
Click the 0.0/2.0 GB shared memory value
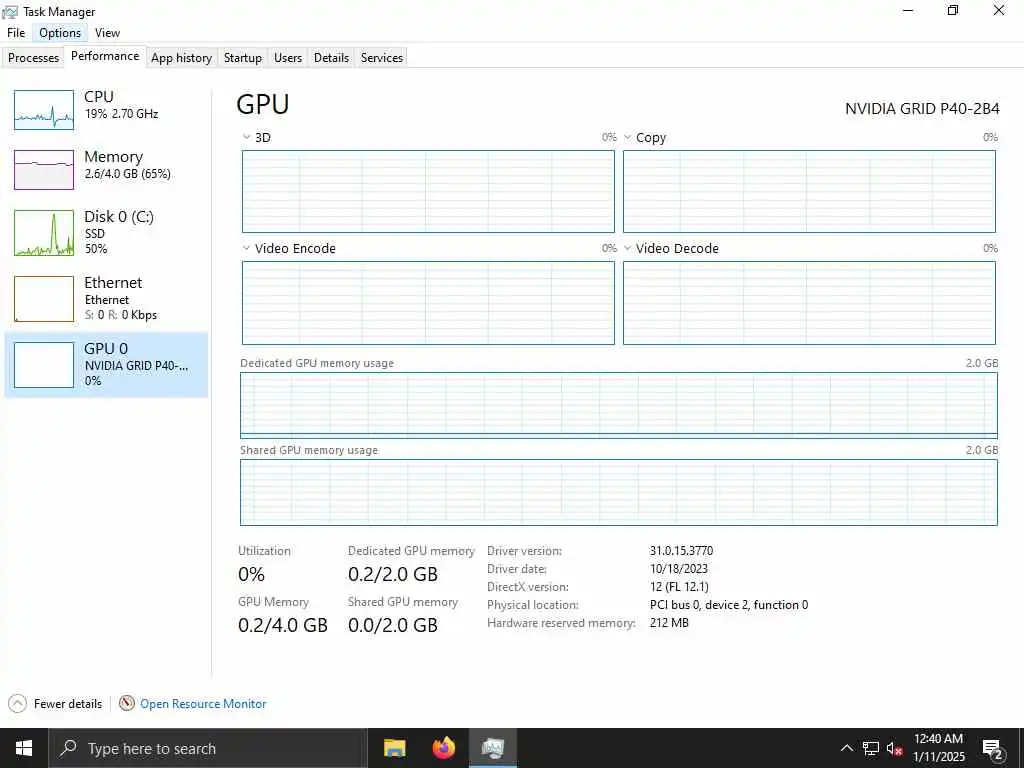(x=392, y=625)
